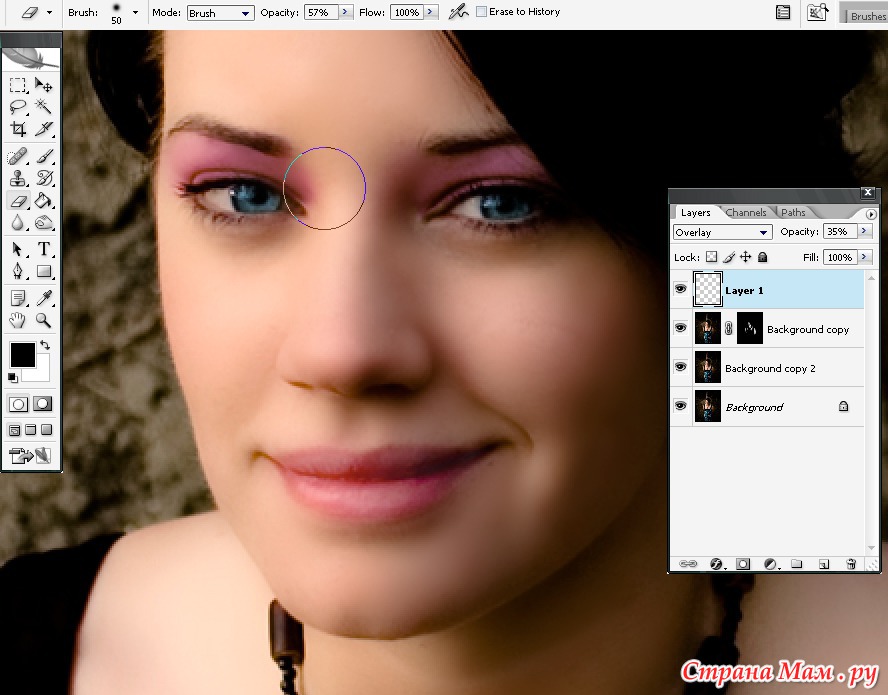This screenshot has height=695, width=888.
Task: Click the Add layer mask icon
Action: 743,564
